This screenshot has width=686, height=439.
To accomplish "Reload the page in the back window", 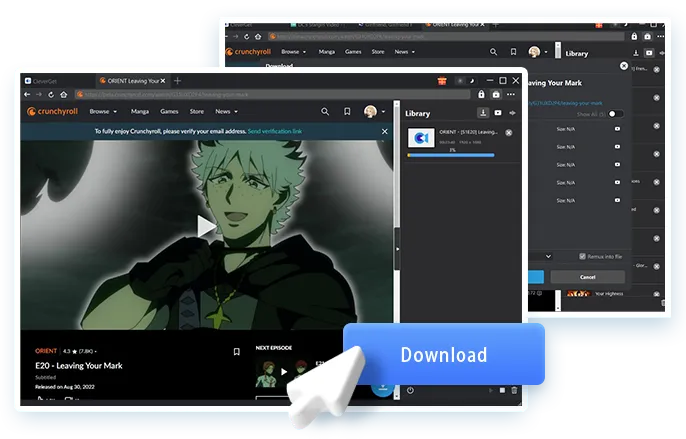I will click(x=246, y=37).
